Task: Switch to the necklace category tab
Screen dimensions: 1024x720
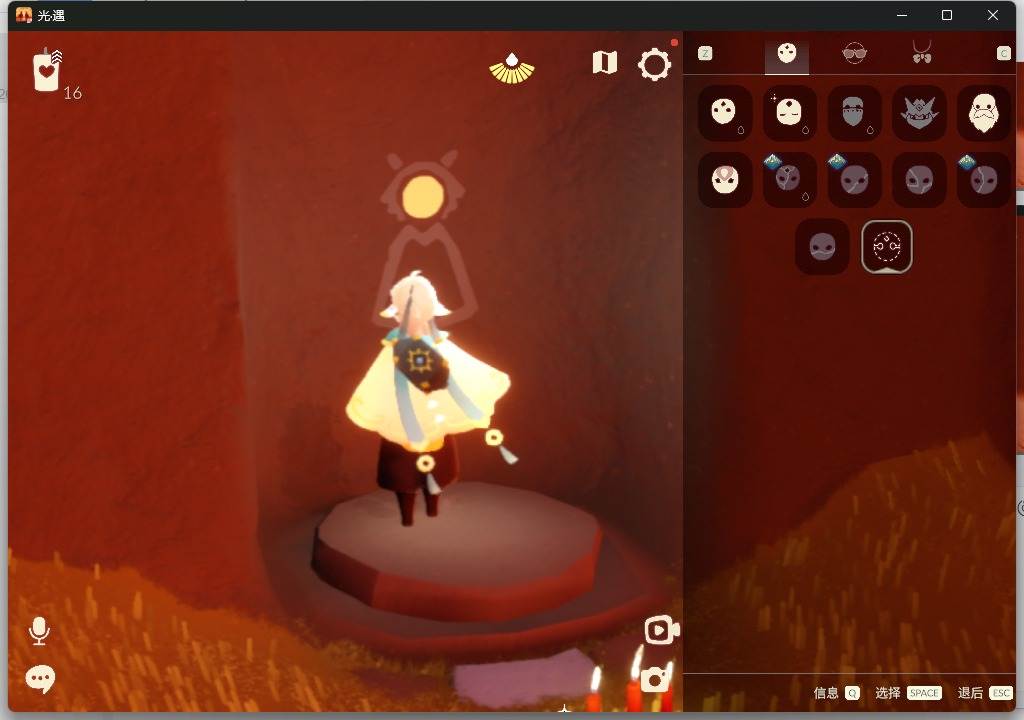Action: 921,53
